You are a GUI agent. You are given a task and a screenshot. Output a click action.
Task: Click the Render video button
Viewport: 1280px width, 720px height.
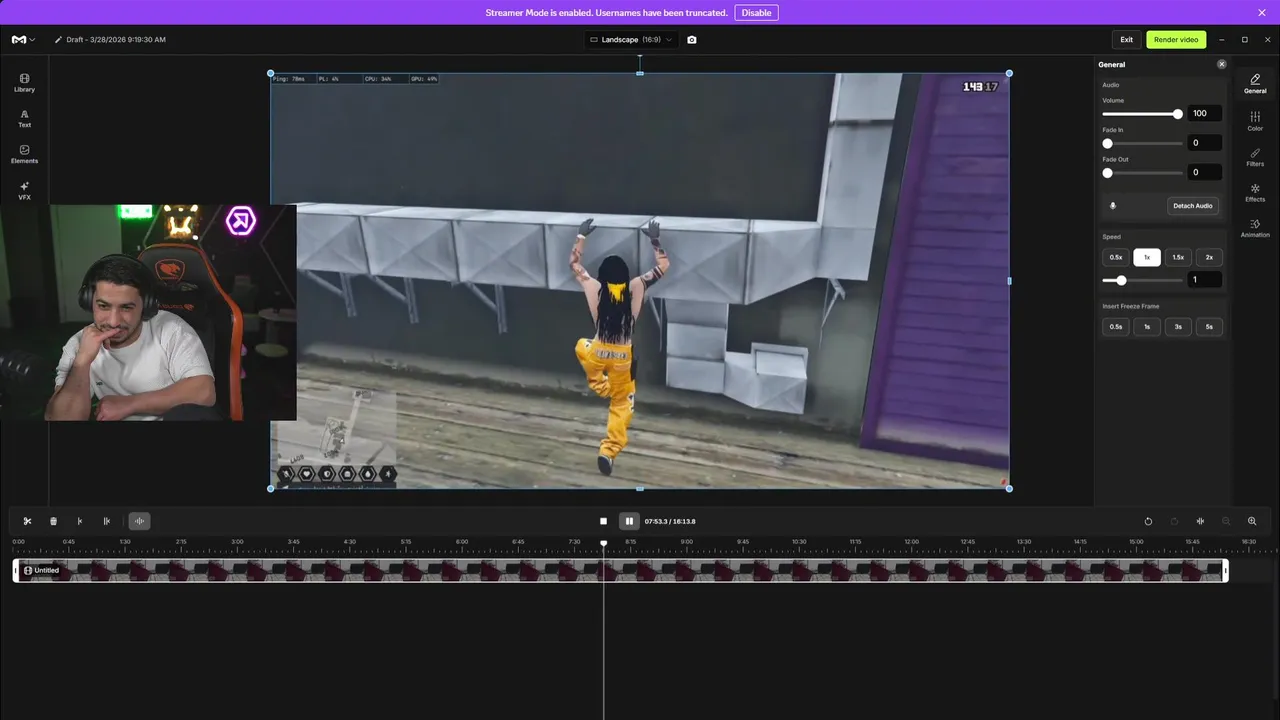pos(1176,40)
